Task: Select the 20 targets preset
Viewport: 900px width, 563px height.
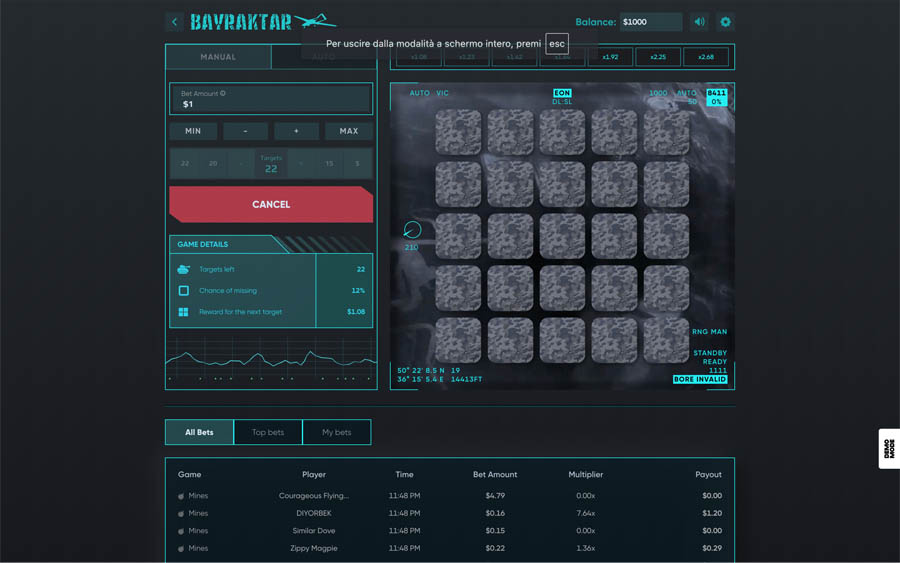Action: coord(213,164)
